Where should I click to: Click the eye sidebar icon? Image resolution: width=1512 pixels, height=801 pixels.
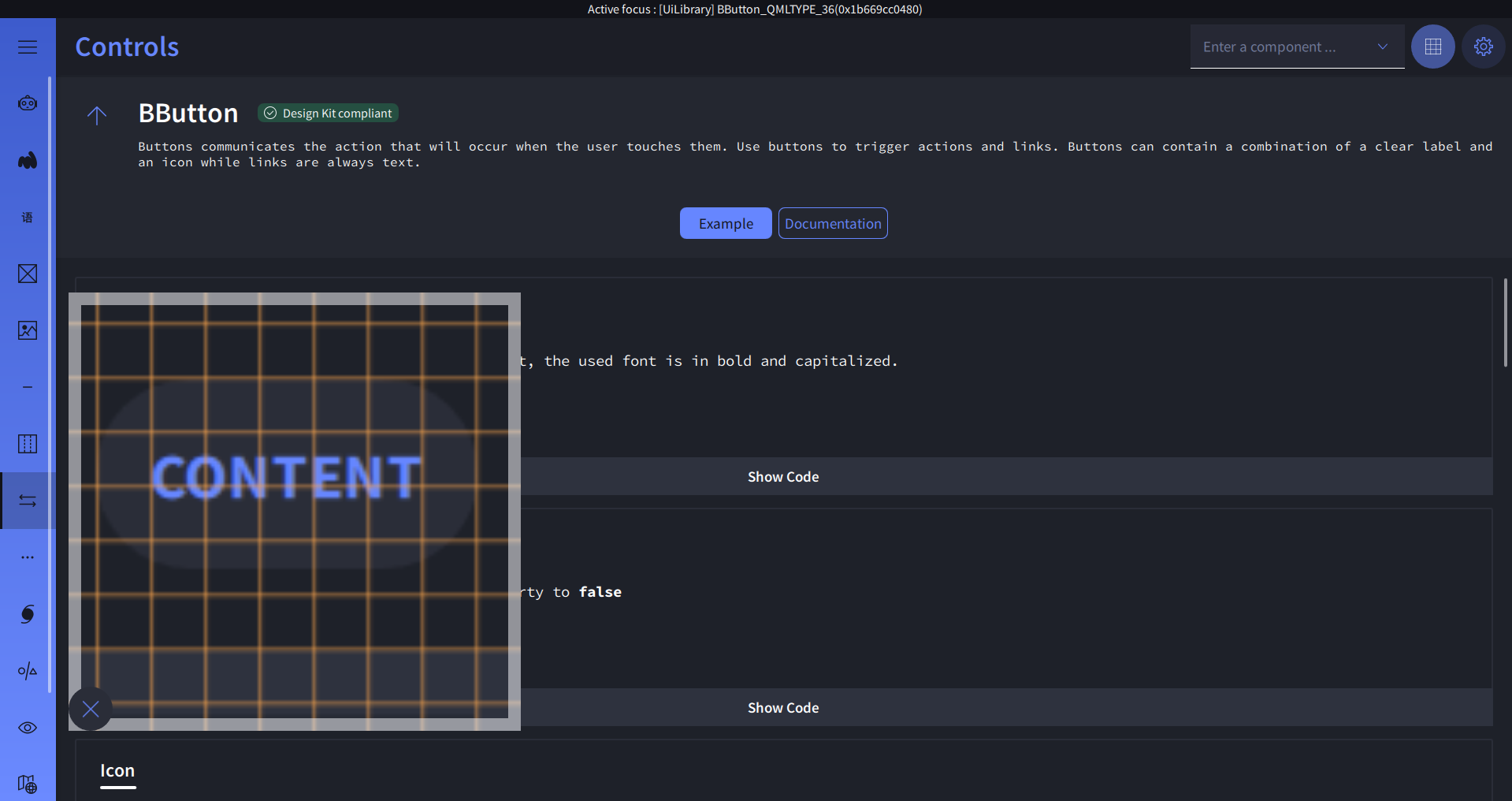(x=28, y=728)
